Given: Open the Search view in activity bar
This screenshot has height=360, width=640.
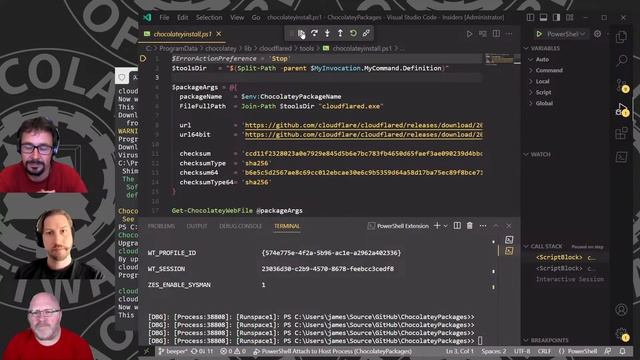Looking at the screenshot, I should pyautogui.click(x=622, y=60).
